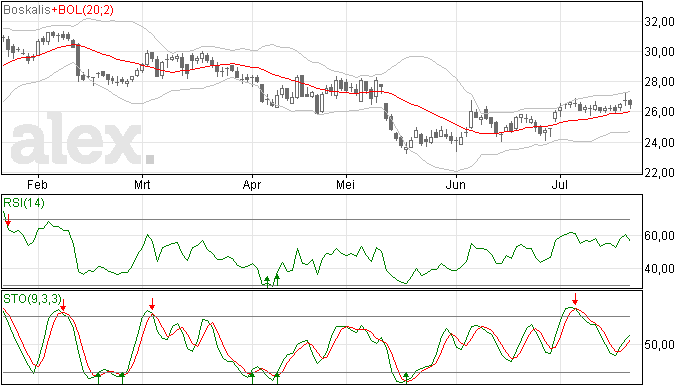The width and height of the screenshot is (690, 387).
Task: Click the stochastic green buy arrow in late May
Action: [407, 378]
